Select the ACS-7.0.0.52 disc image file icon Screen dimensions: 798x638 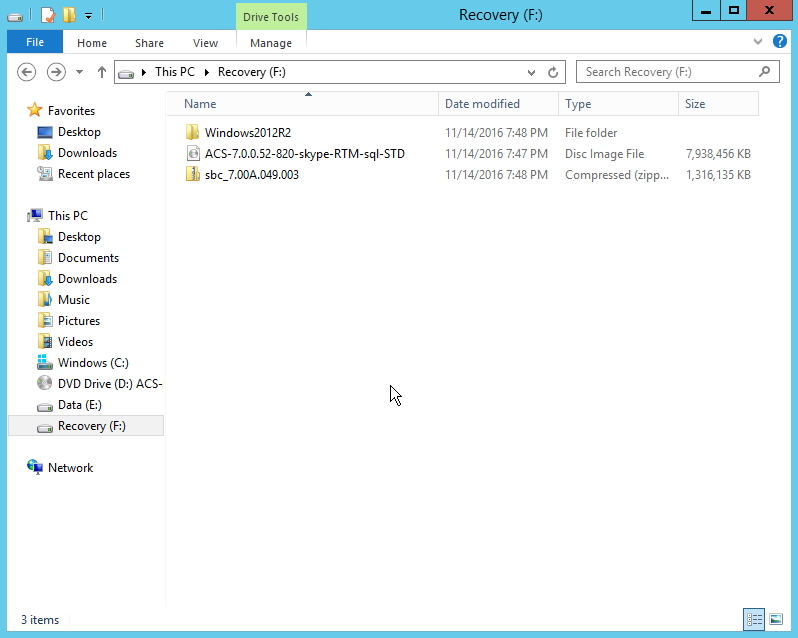pyautogui.click(x=193, y=153)
